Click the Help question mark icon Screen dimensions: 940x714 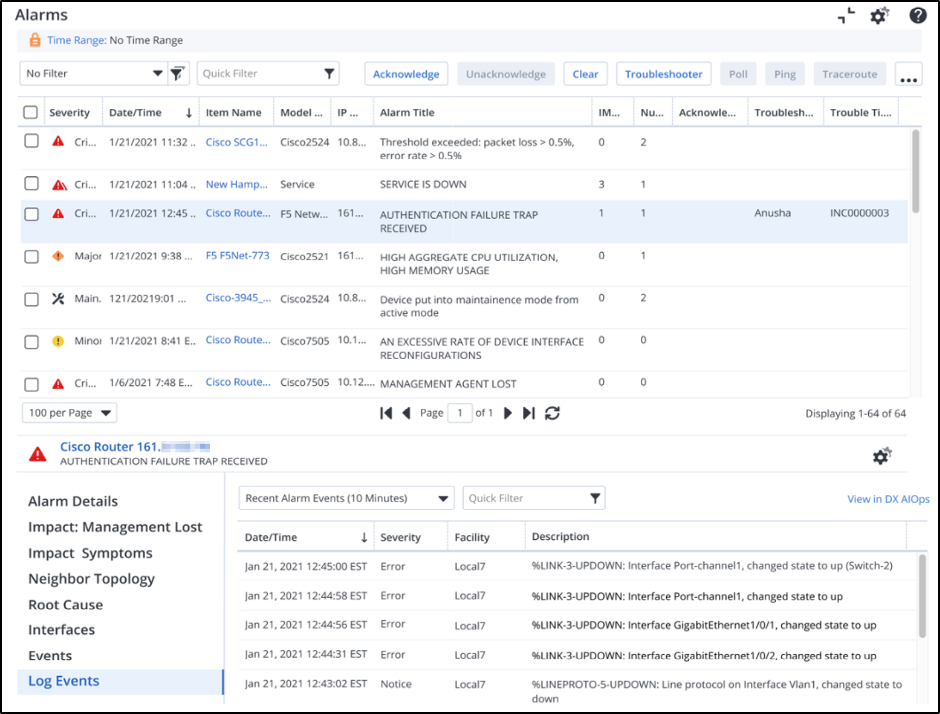(x=917, y=16)
